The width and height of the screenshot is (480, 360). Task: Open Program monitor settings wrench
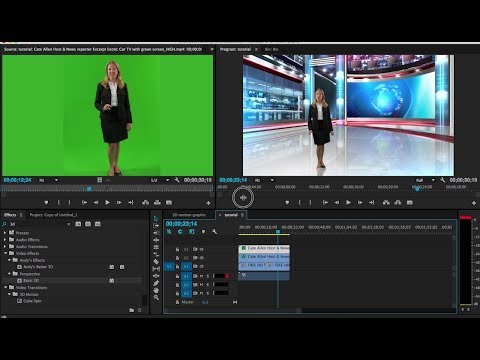[x=442, y=180]
